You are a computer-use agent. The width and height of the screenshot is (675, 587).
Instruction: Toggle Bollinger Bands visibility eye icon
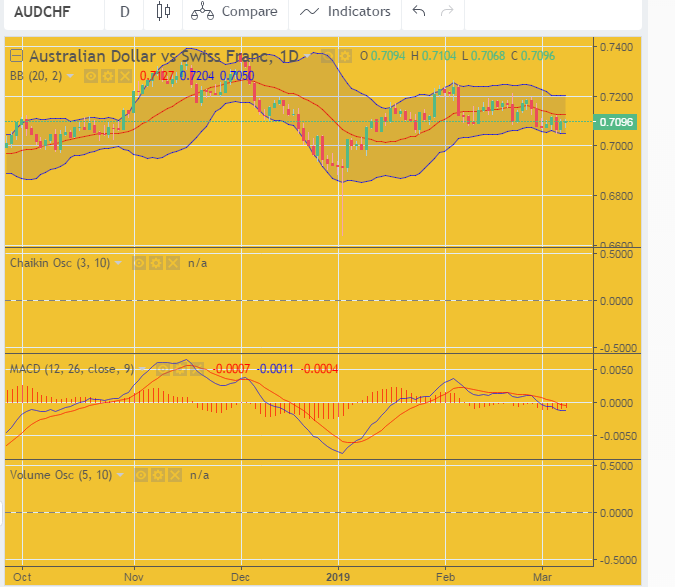(x=91, y=75)
